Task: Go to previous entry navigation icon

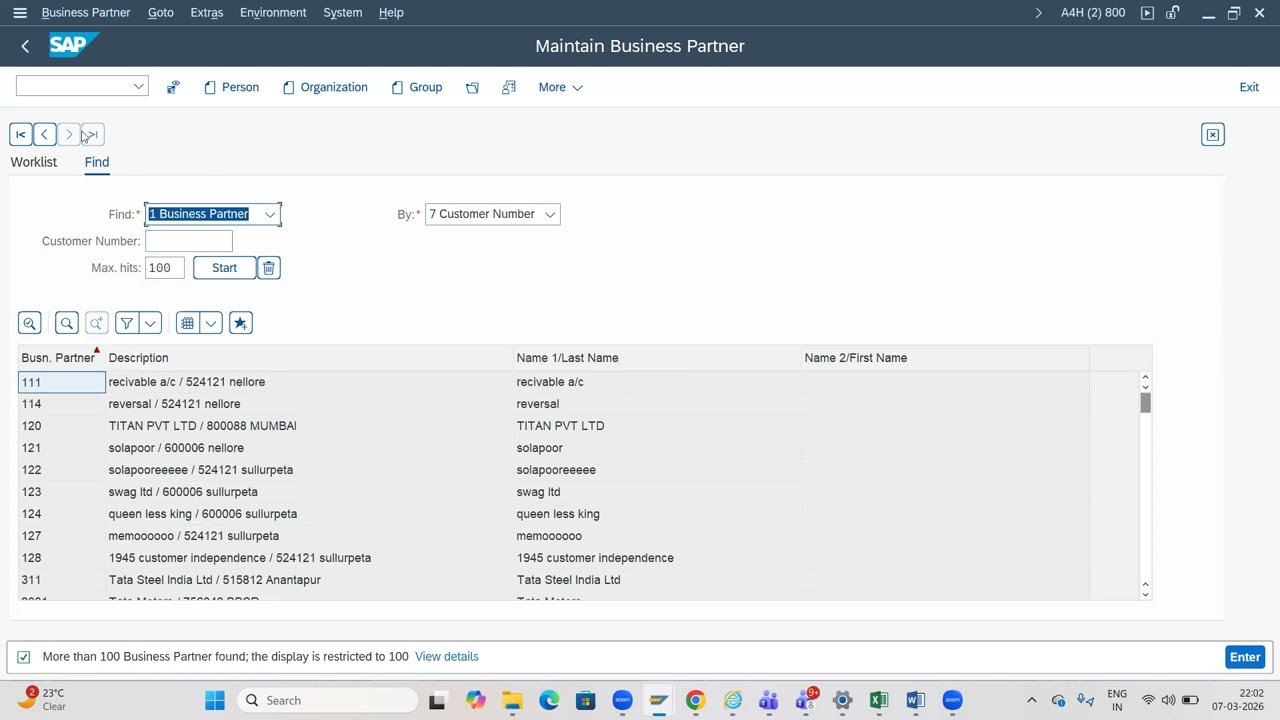Action: (x=44, y=135)
